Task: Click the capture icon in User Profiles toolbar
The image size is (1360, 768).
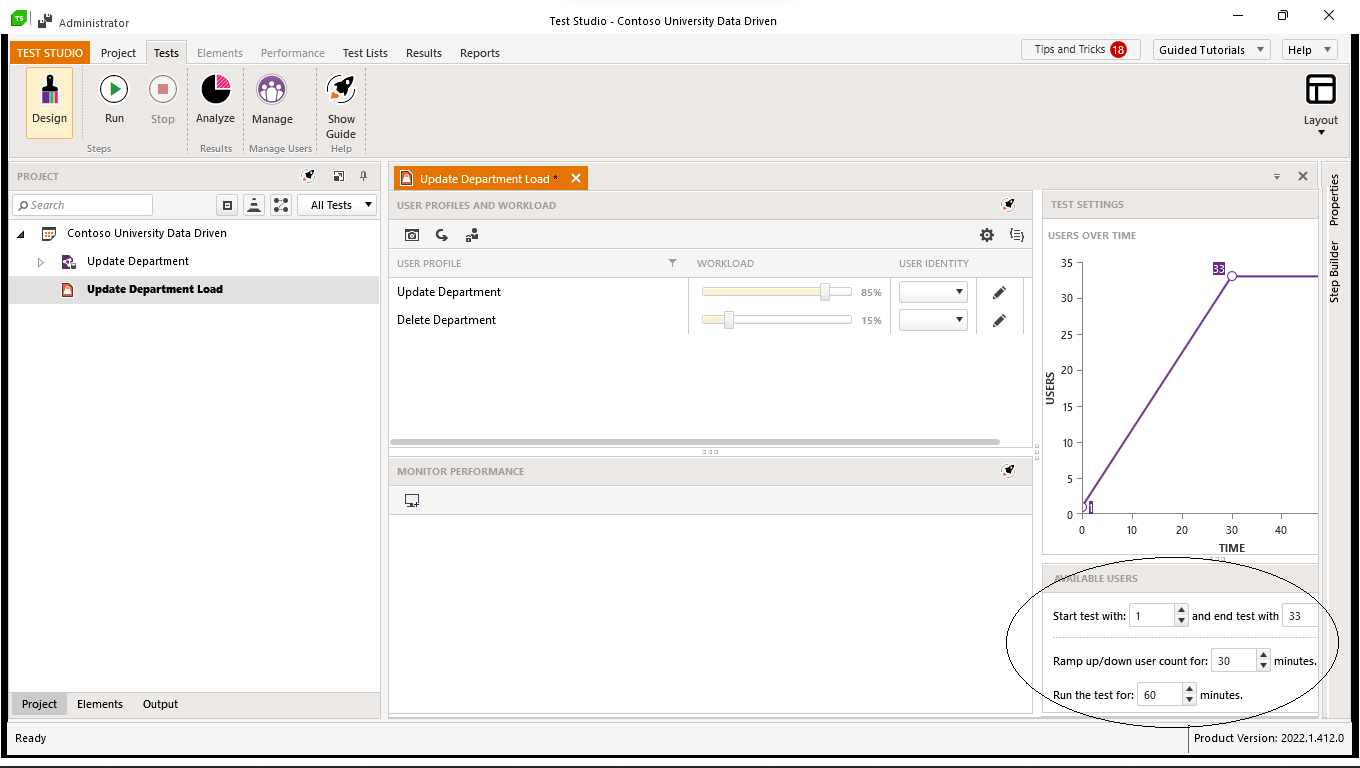Action: point(412,235)
